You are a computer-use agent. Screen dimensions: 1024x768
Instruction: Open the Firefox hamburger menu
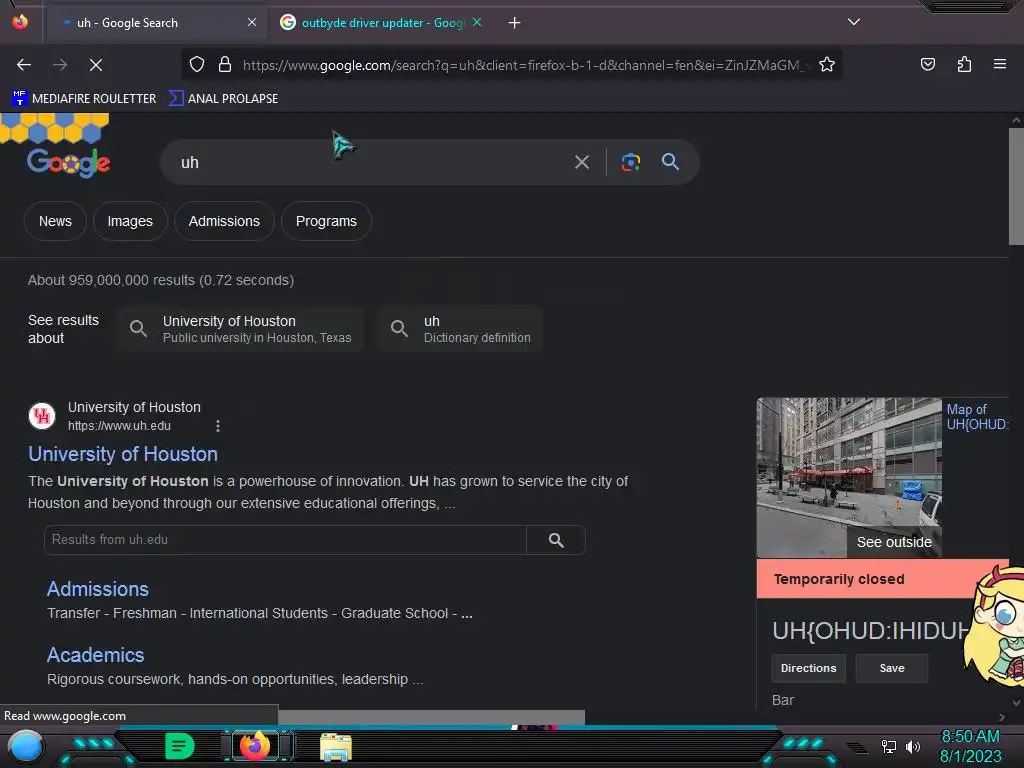pos(1000,64)
